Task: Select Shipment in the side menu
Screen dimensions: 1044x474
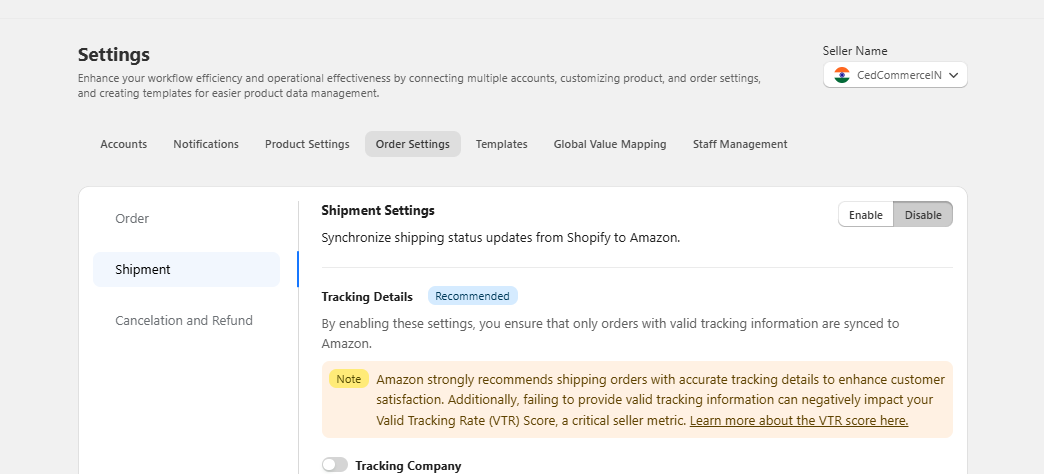Action: tap(186, 270)
